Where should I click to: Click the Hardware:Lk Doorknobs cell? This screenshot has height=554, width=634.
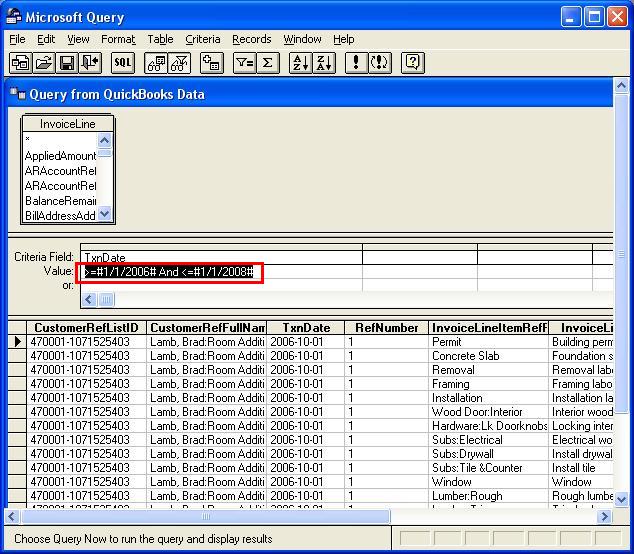coord(488,426)
